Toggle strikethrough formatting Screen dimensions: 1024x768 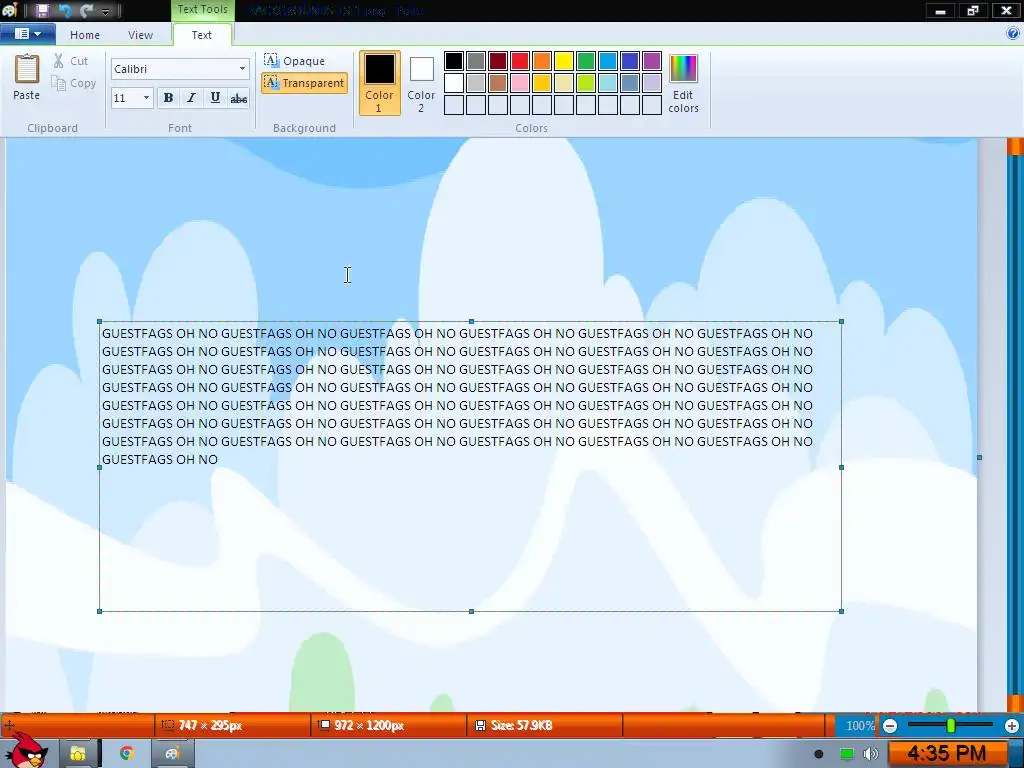tap(238, 98)
